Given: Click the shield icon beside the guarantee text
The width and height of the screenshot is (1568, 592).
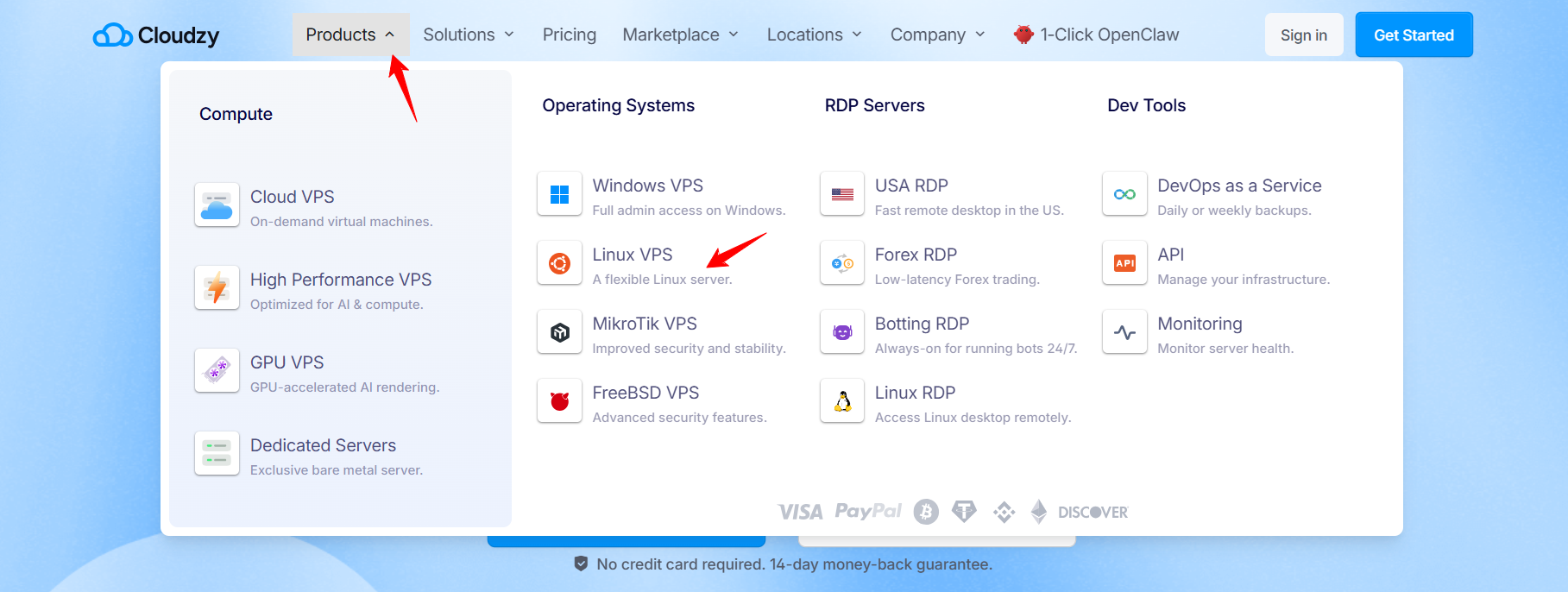Looking at the screenshot, I should point(581,564).
